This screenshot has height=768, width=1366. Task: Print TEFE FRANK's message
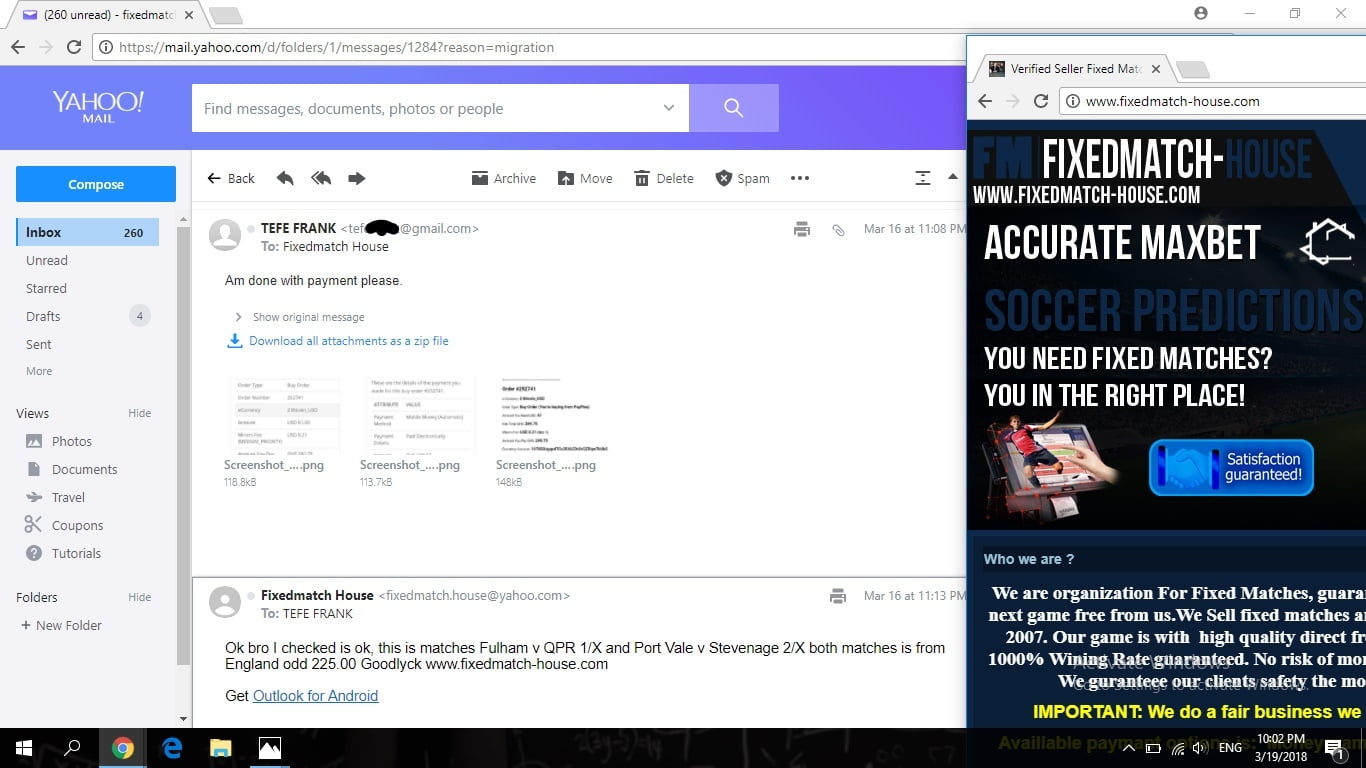[x=801, y=229]
